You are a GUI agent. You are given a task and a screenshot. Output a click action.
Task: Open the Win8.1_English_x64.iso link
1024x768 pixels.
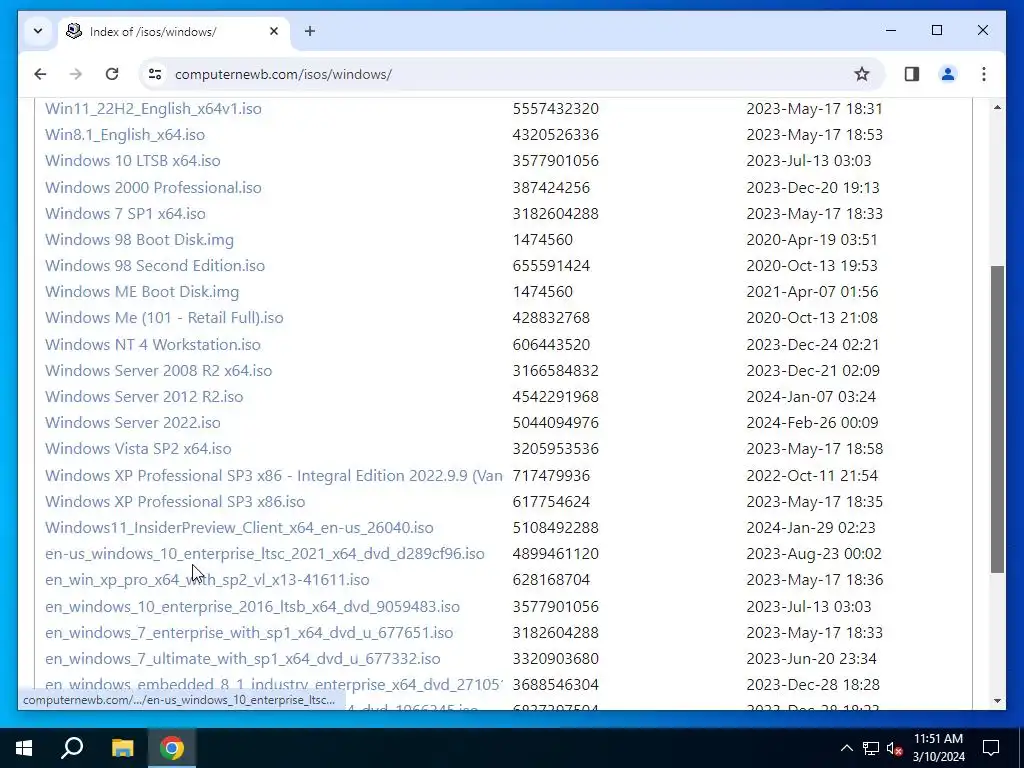click(x=125, y=135)
